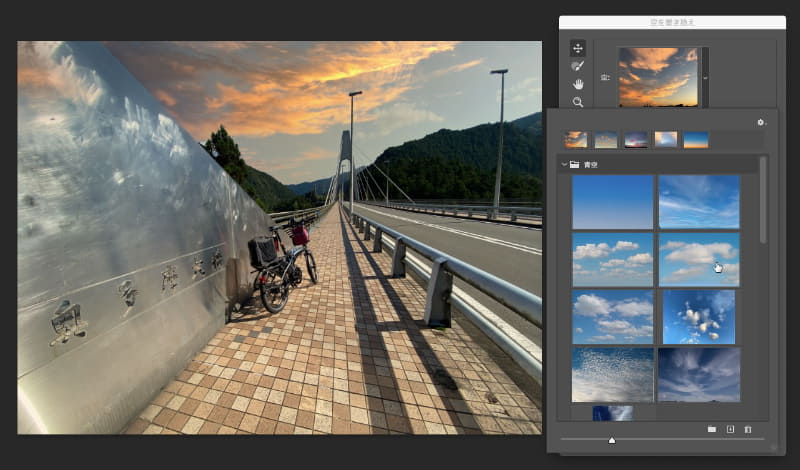800x470 pixels.
Task: Choose the mackerel speckled cloud sky preset
Action: [x=613, y=375]
